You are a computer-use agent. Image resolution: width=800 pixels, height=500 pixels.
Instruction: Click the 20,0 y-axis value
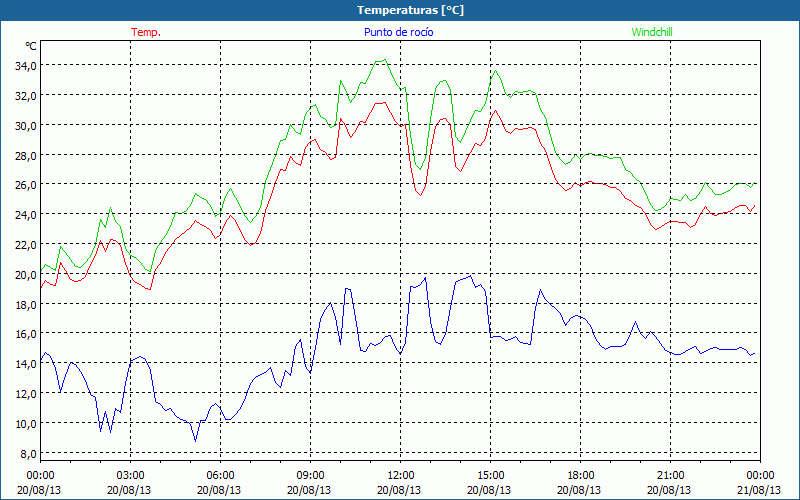pos(26,274)
